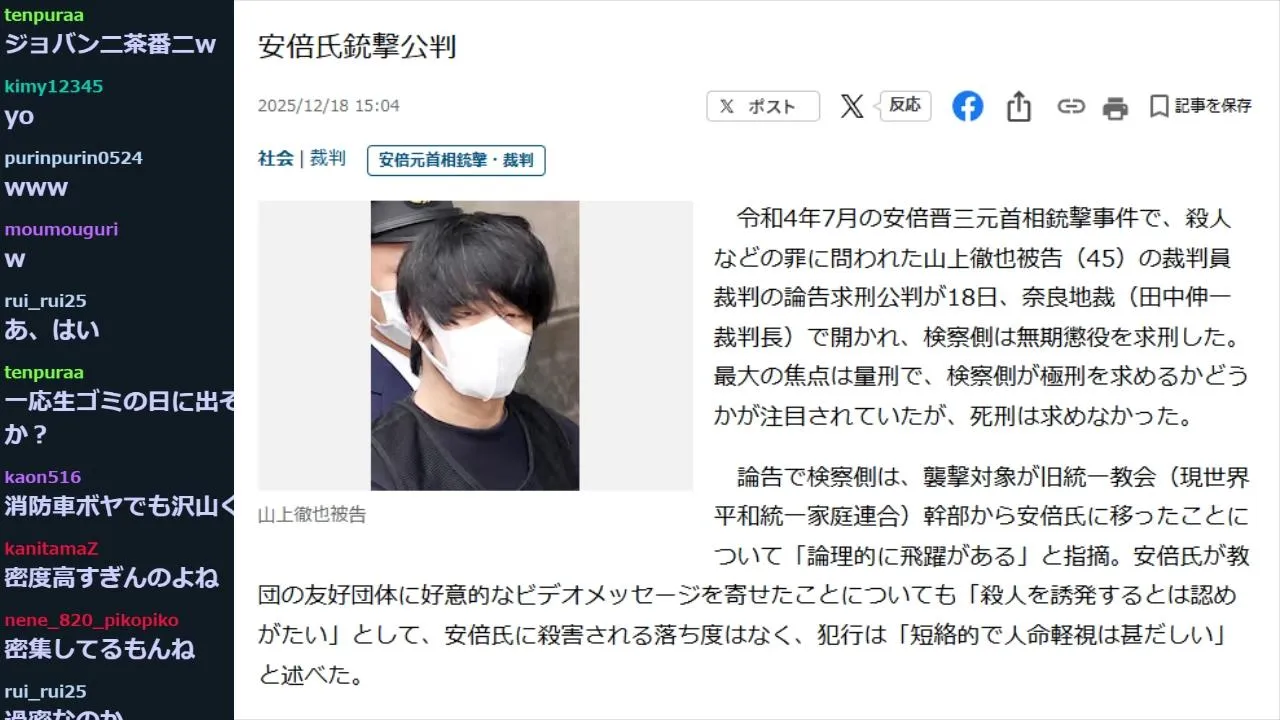
Task: Click chat username nene_820_pikopiko
Action: pyautogui.click(x=91, y=620)
